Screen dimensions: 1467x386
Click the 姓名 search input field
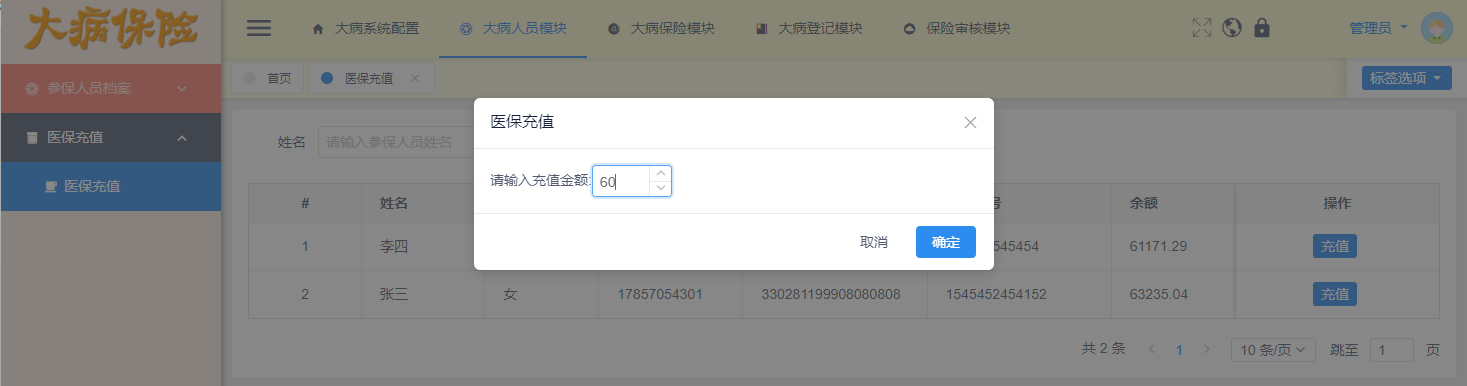tap(396, 142)
